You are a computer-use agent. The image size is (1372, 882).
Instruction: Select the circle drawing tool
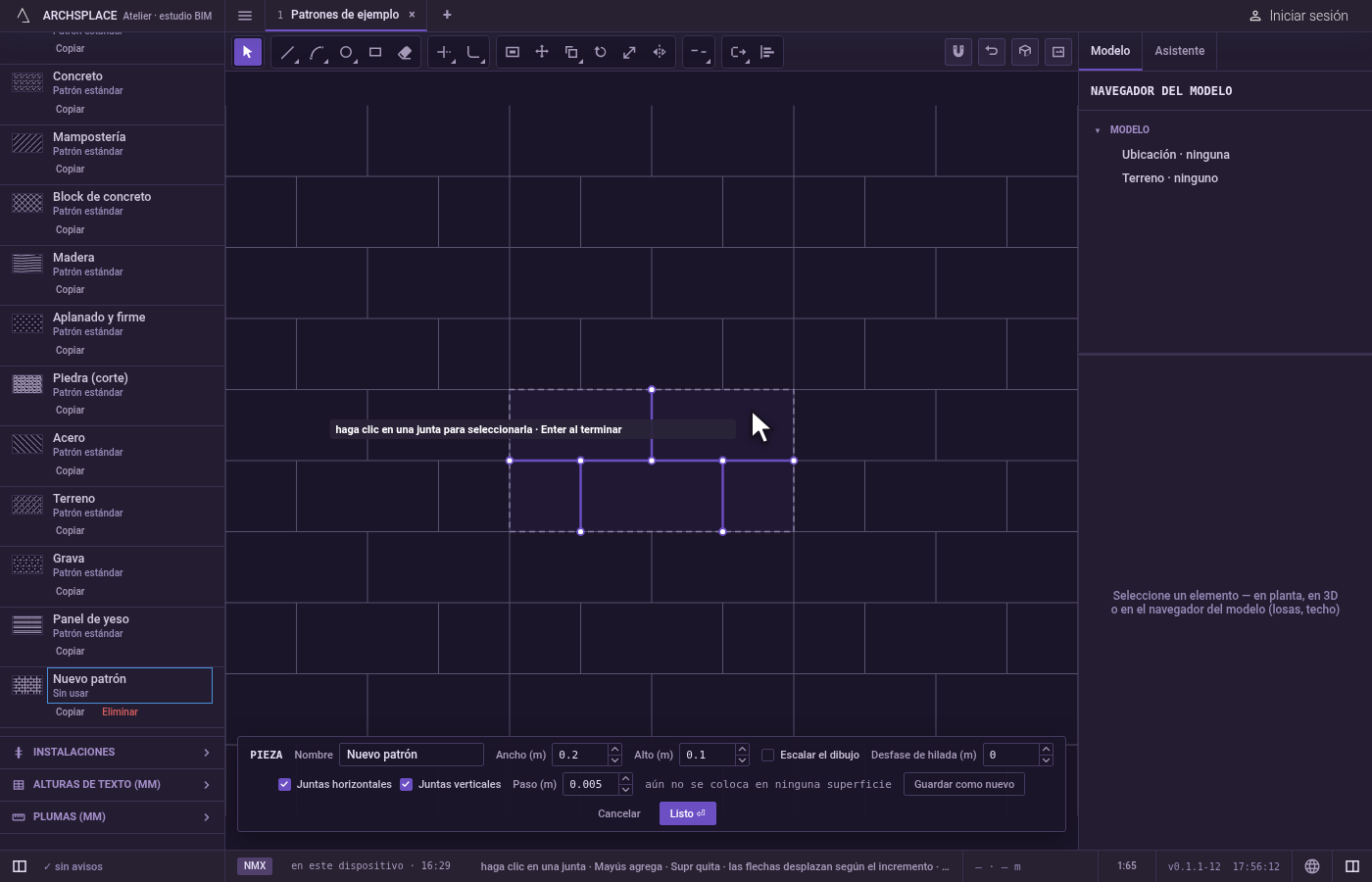(346, 52)
